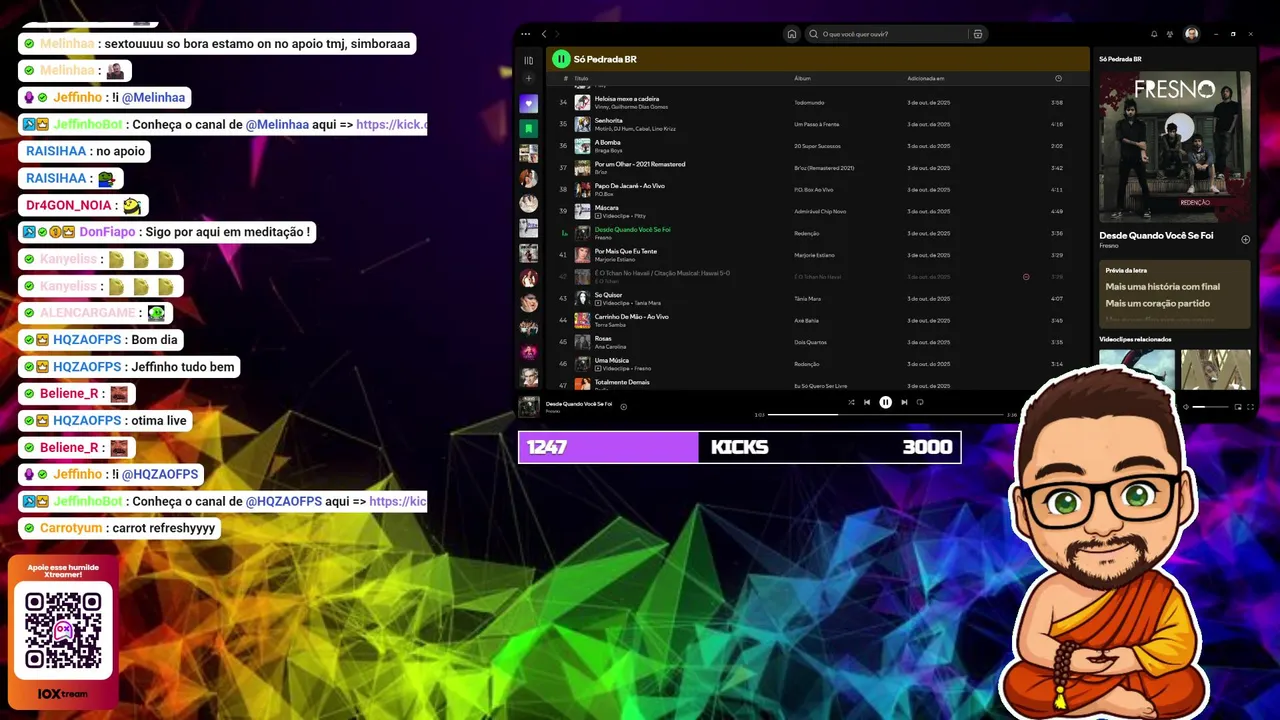Screen dimensions: 1280x720
Task: Sort tracks by 'Adicionada em' column header
Action: [x=925, y=78]
